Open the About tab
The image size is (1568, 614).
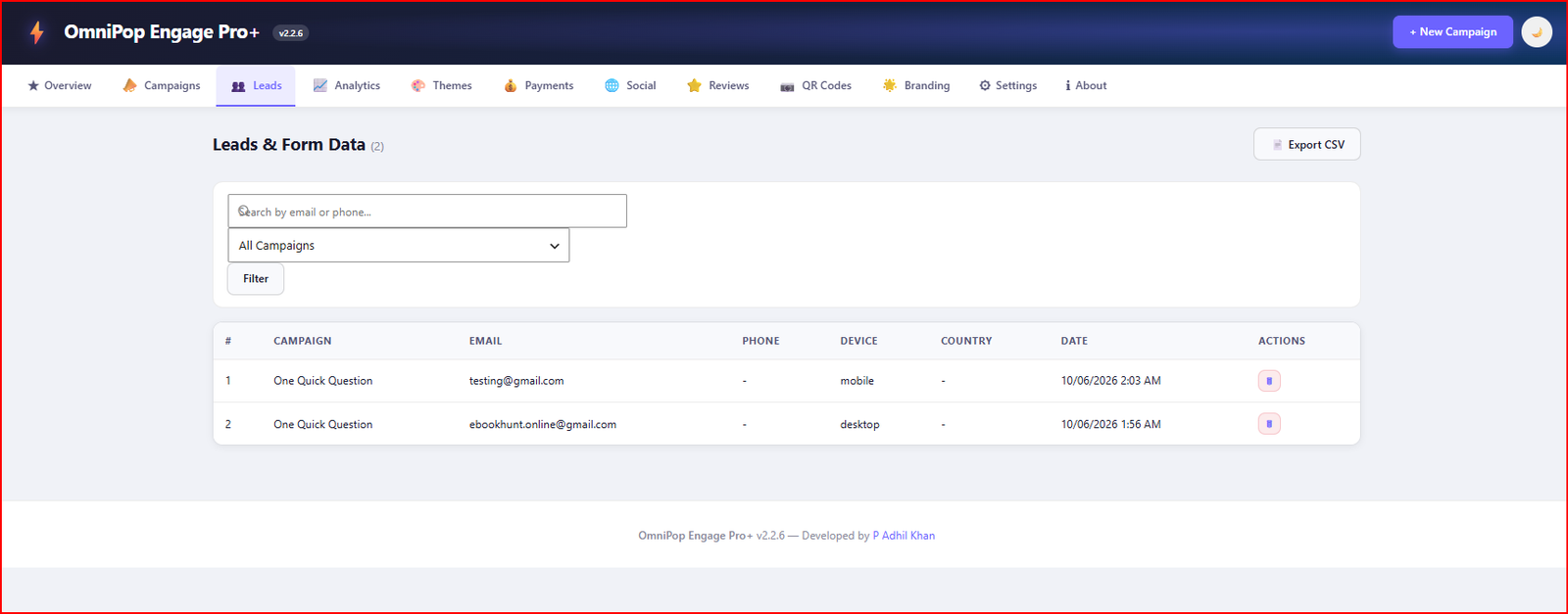(x=1086, y=86)
